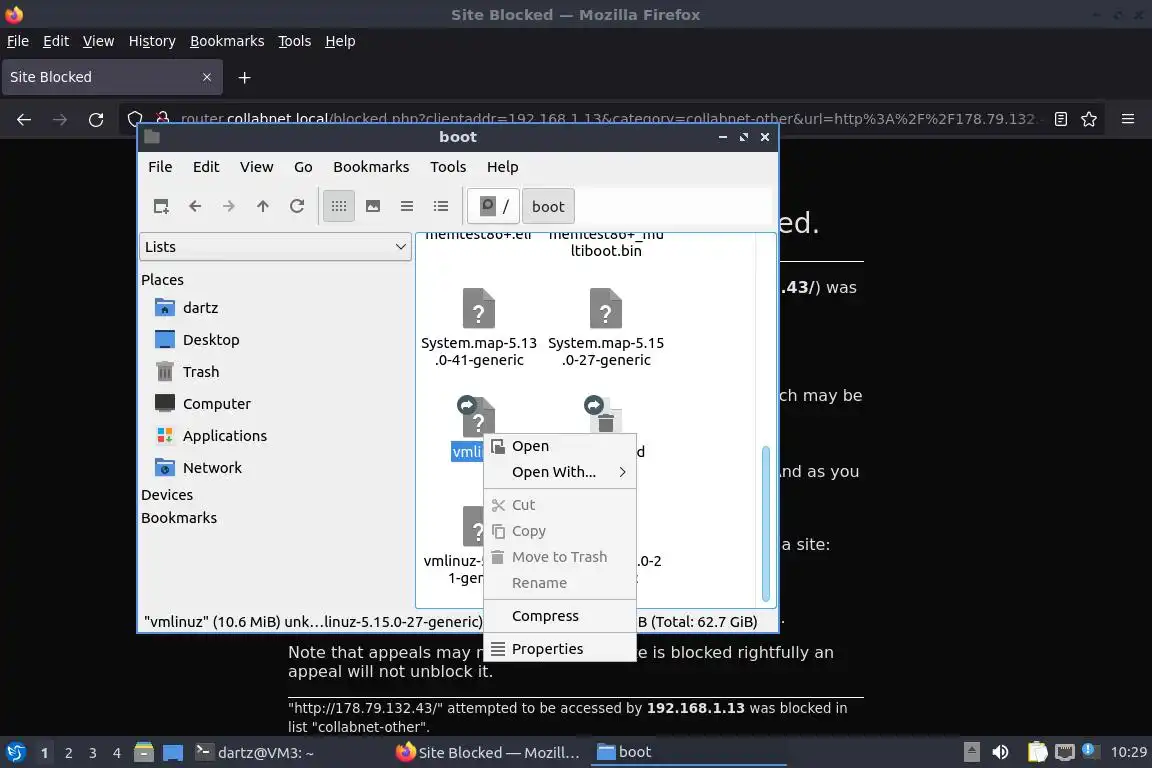The image size is (1152, 768).
Task: Reload the boot folder listing
Action: click(x=297, y=207)
